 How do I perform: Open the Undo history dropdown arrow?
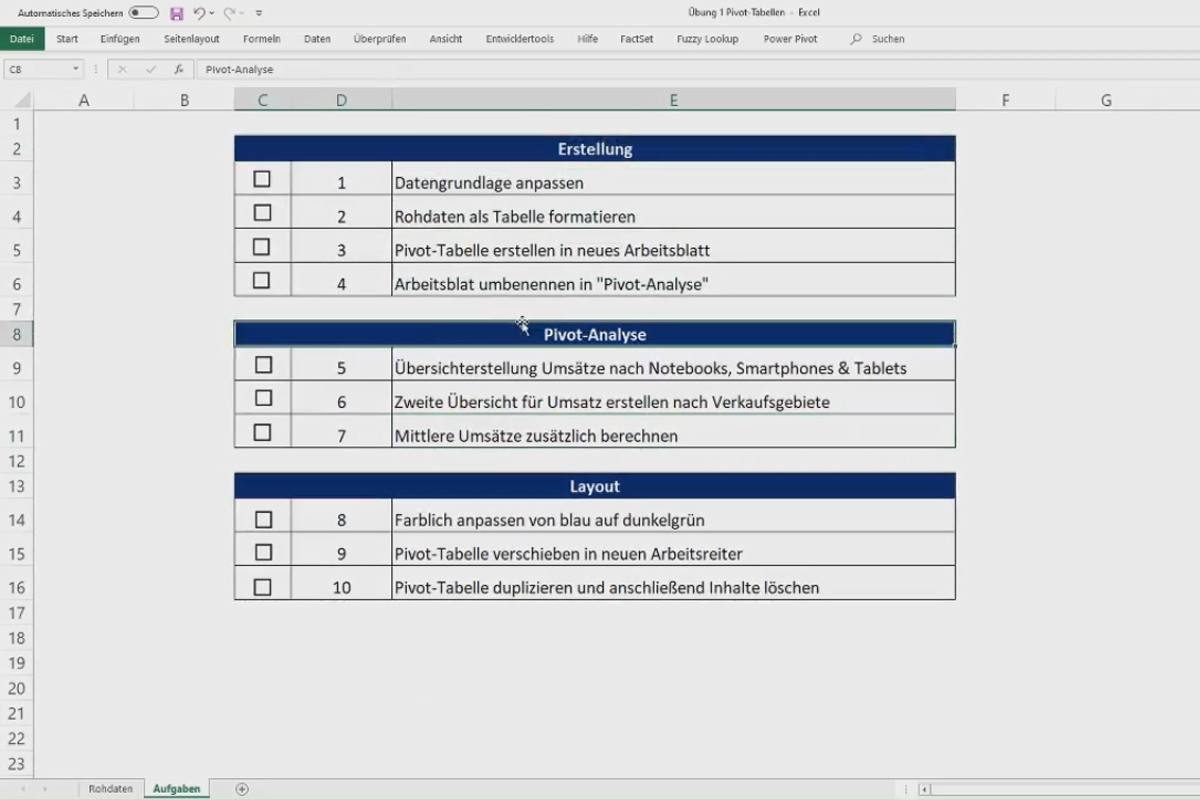click(212, 14)
